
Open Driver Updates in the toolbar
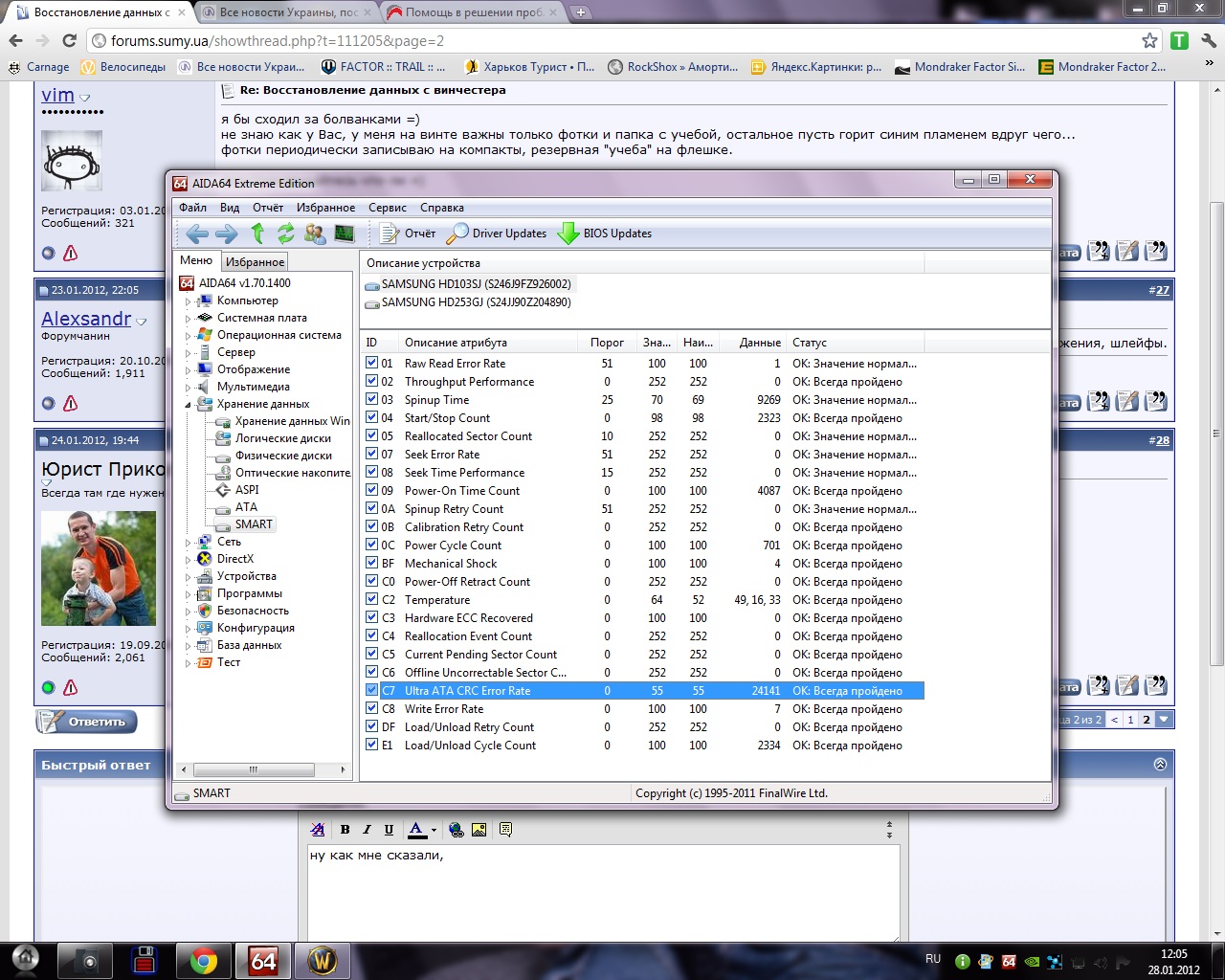pyautogui.click(x=498, y=234)
